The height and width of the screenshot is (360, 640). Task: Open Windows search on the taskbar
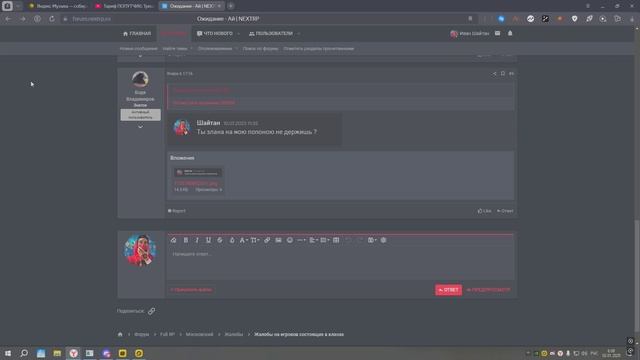point(24,353)
